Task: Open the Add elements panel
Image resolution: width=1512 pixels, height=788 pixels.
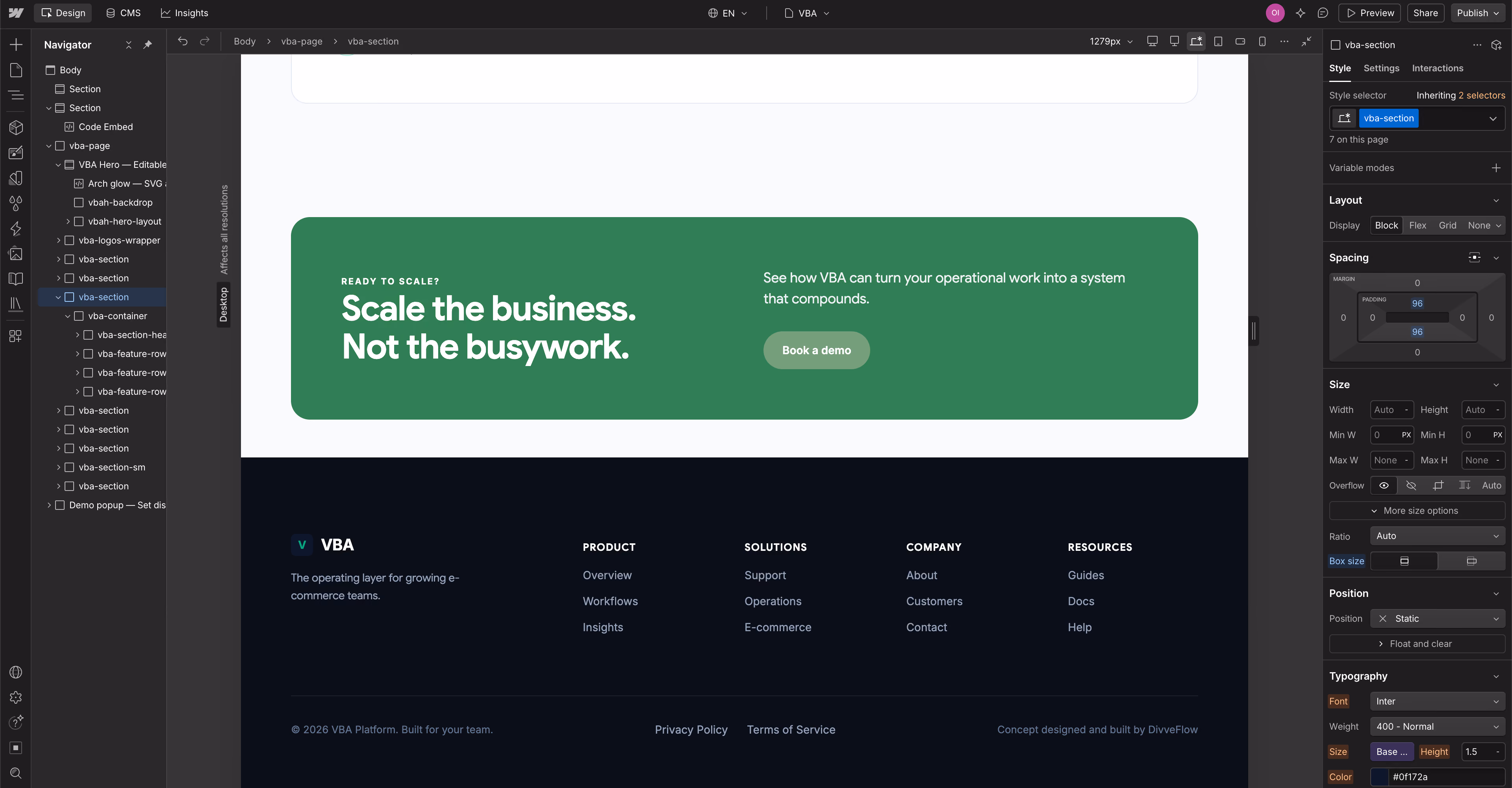Action: pos(16,45)
